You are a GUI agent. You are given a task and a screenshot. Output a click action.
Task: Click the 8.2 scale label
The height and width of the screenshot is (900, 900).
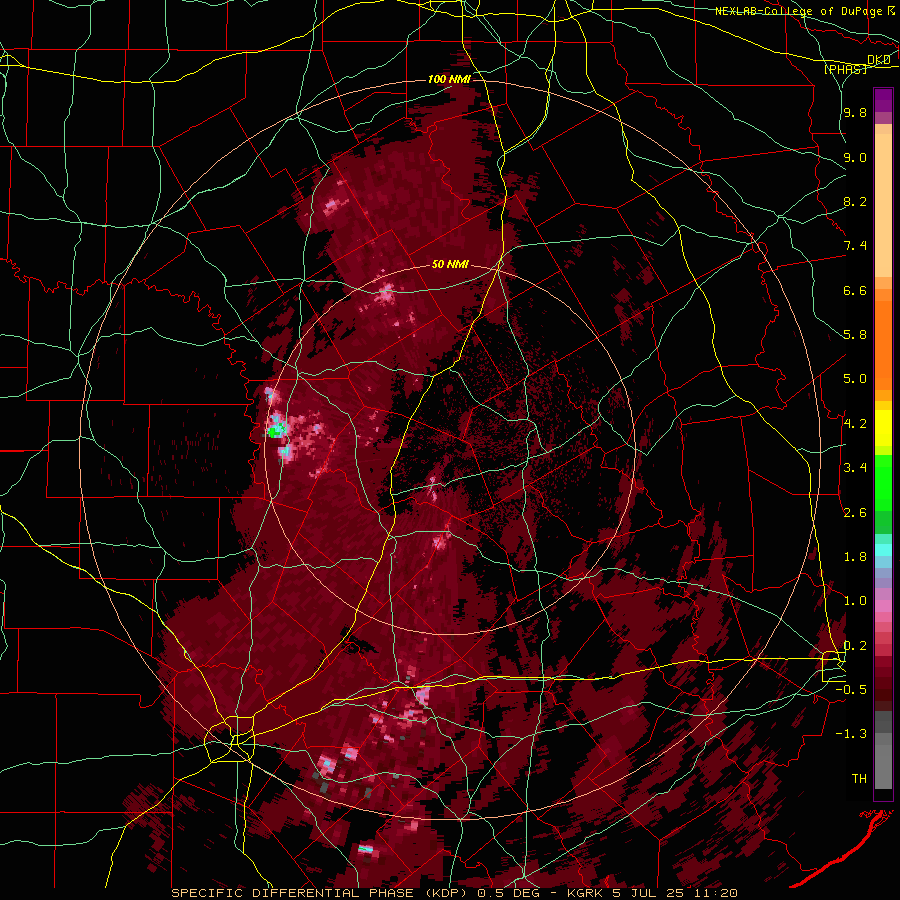pyautogui.click(x=855, y=201)
